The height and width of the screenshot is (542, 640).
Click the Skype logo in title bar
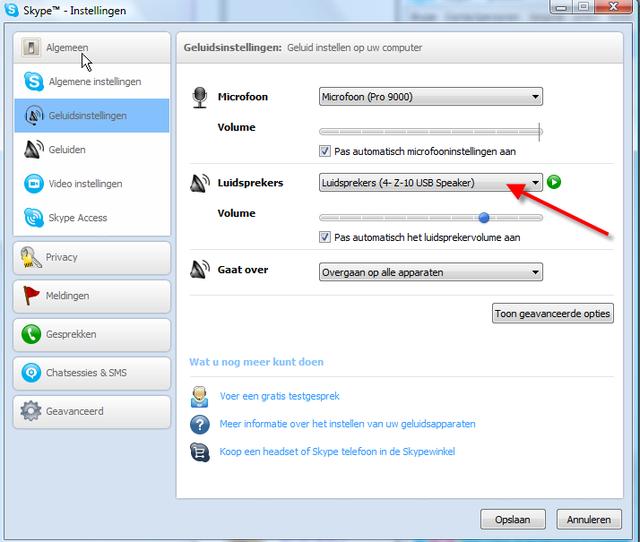pos(11,10)
